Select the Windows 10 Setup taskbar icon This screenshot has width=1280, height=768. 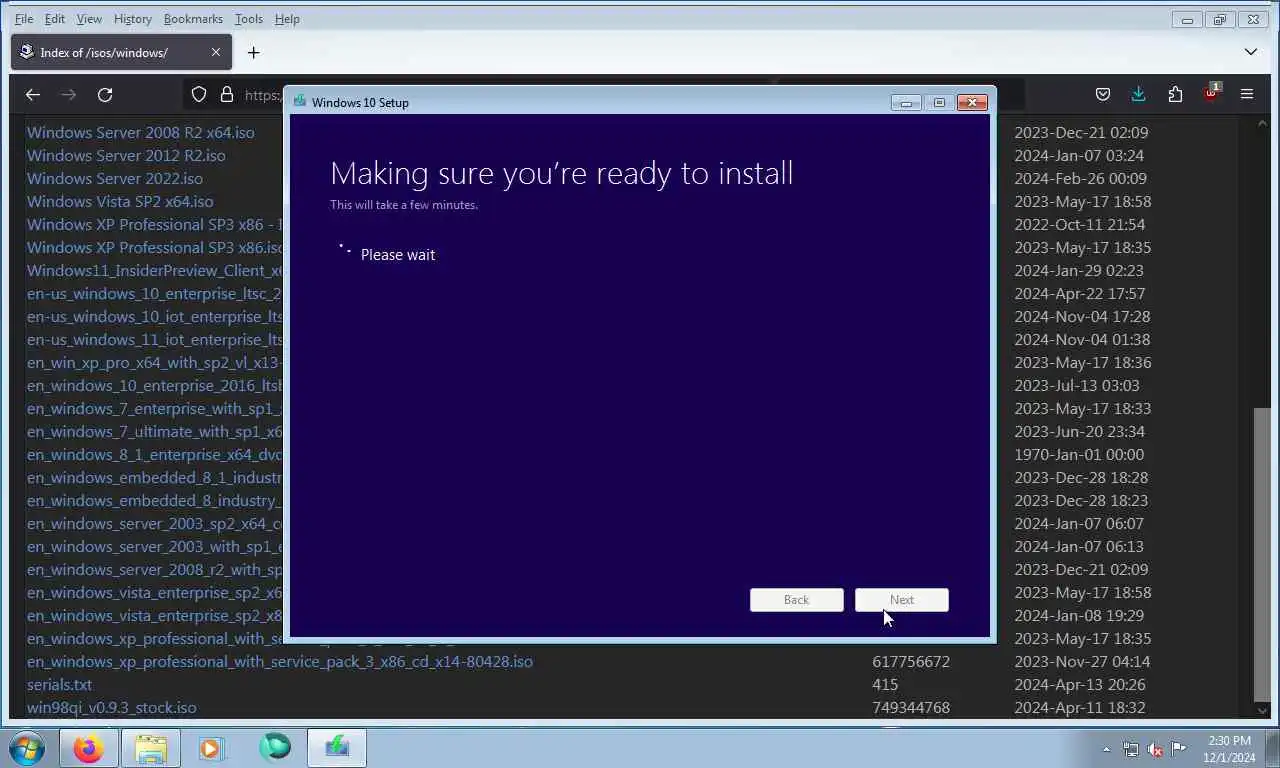[x=337, y=747]
